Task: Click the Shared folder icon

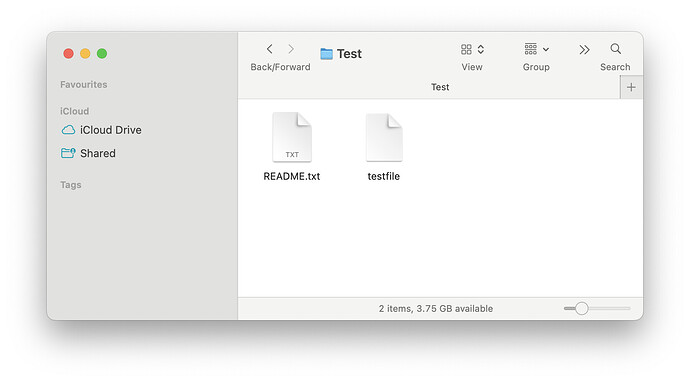Action: [x=68, y=153]
